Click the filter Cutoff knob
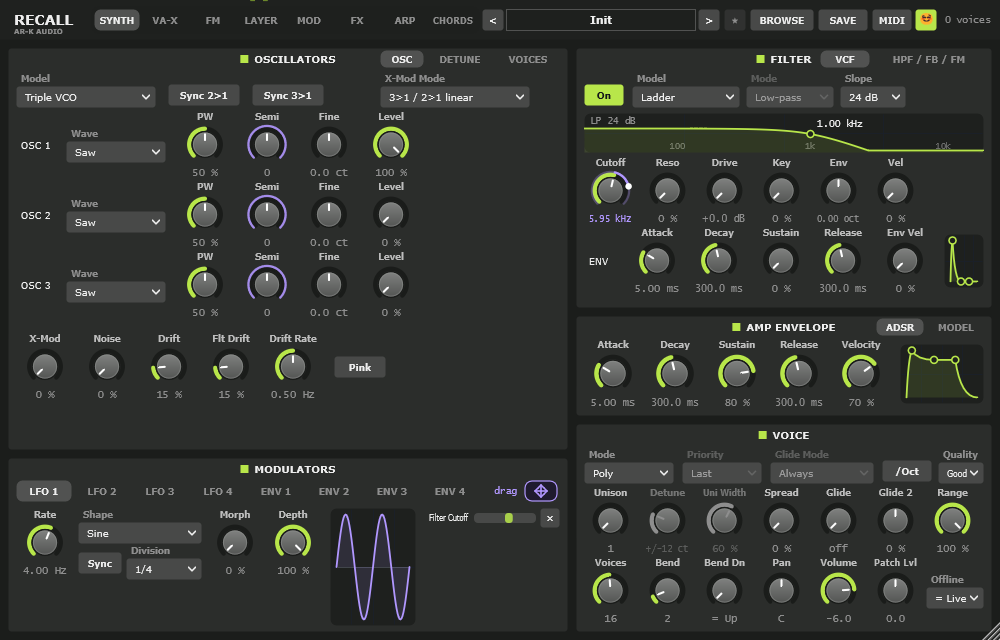The height and width of the screenshot is (640, 1000). pyautogui.click(x=610, y=190)
